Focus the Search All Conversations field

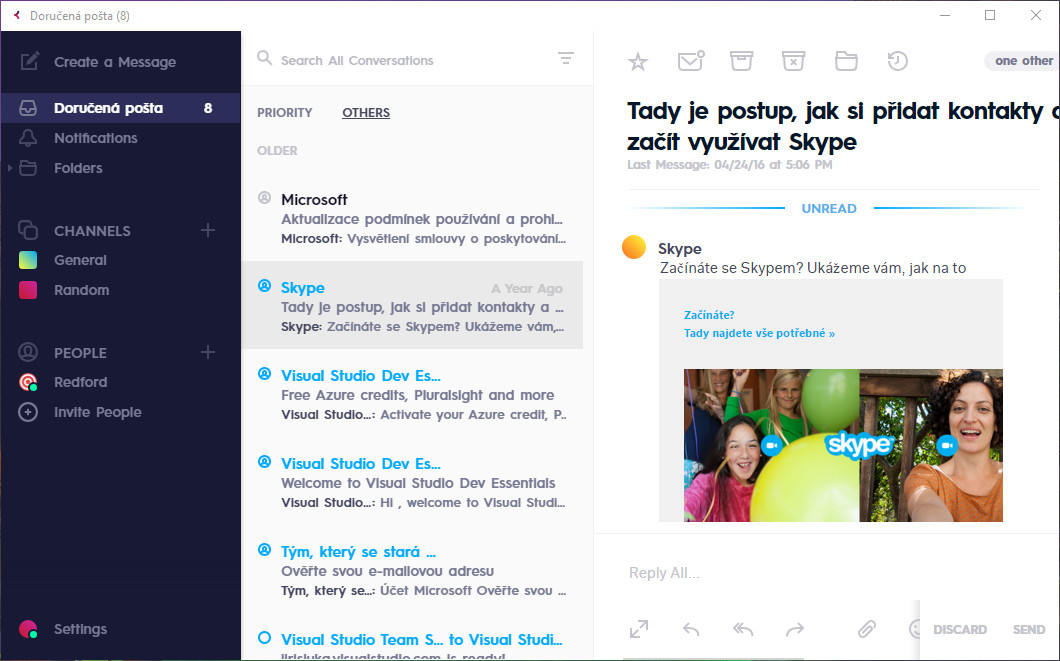tap(357, 60)
